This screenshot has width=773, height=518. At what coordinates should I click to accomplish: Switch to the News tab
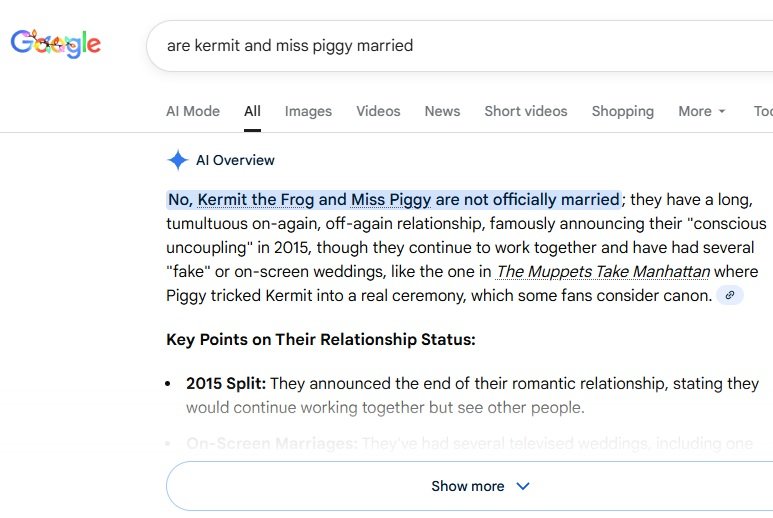click(442, 111)
